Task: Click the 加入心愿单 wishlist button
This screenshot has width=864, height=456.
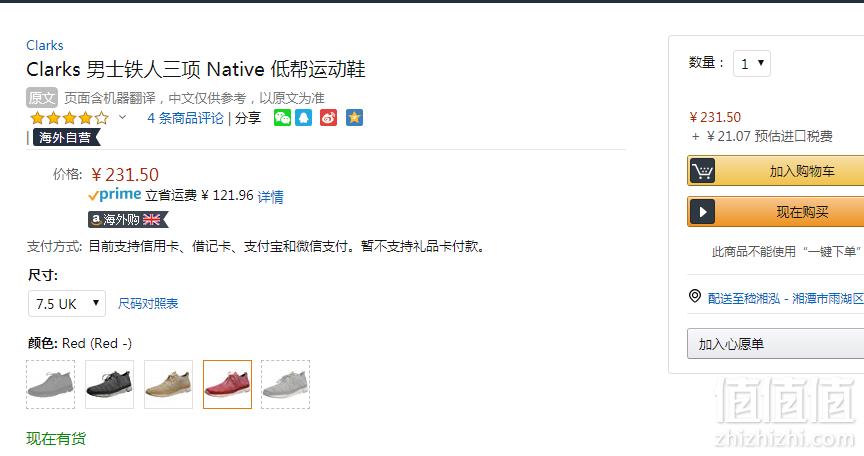Action: click(x=775, y=344)
